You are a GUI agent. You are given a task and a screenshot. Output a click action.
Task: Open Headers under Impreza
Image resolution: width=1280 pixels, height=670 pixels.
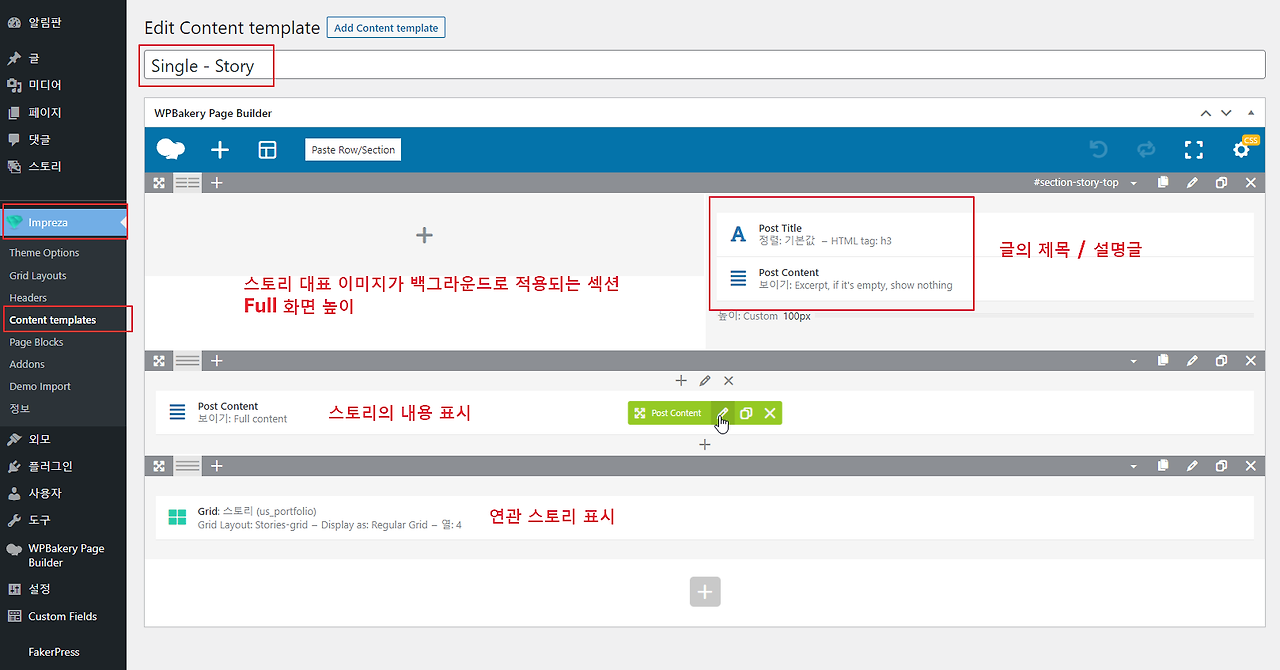point(28,298)
